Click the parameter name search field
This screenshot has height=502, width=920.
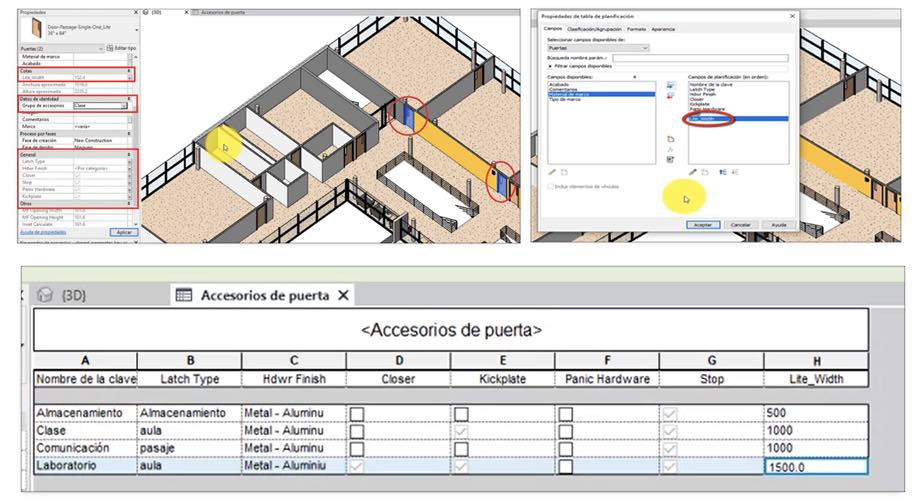click(700, 58)
